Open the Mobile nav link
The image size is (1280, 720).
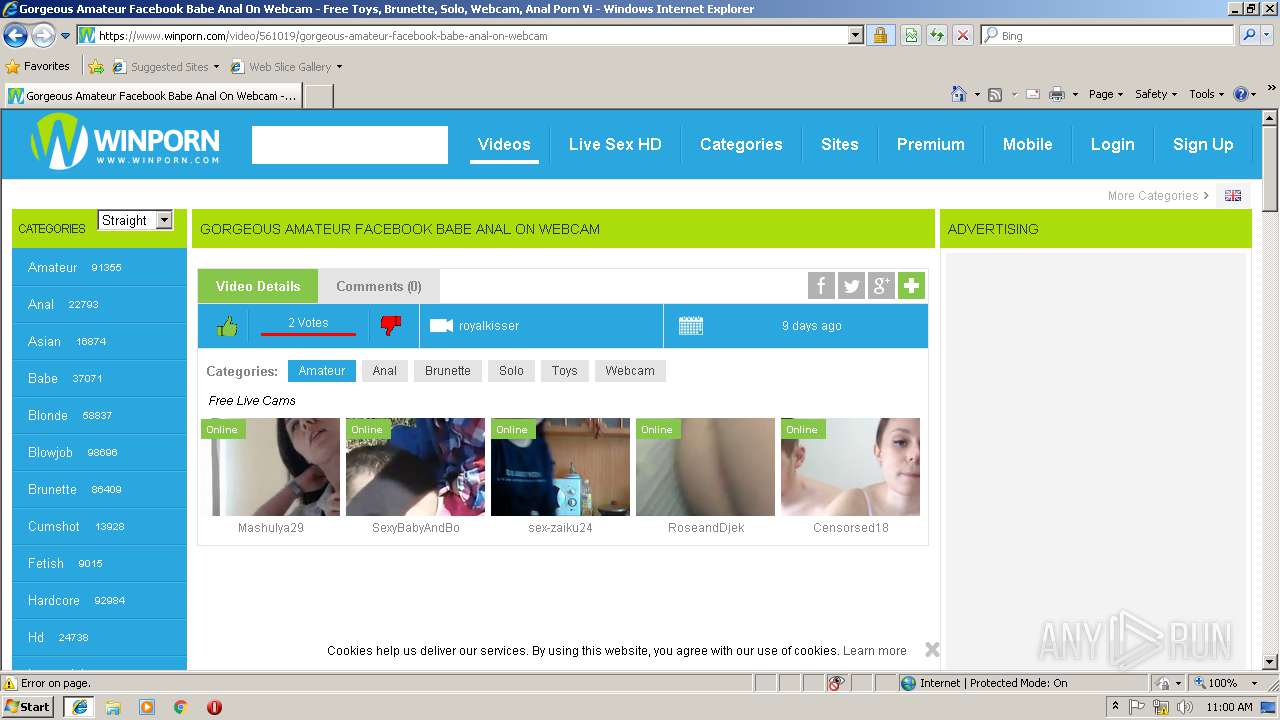pyautogui.click(x=1027, y=144)
